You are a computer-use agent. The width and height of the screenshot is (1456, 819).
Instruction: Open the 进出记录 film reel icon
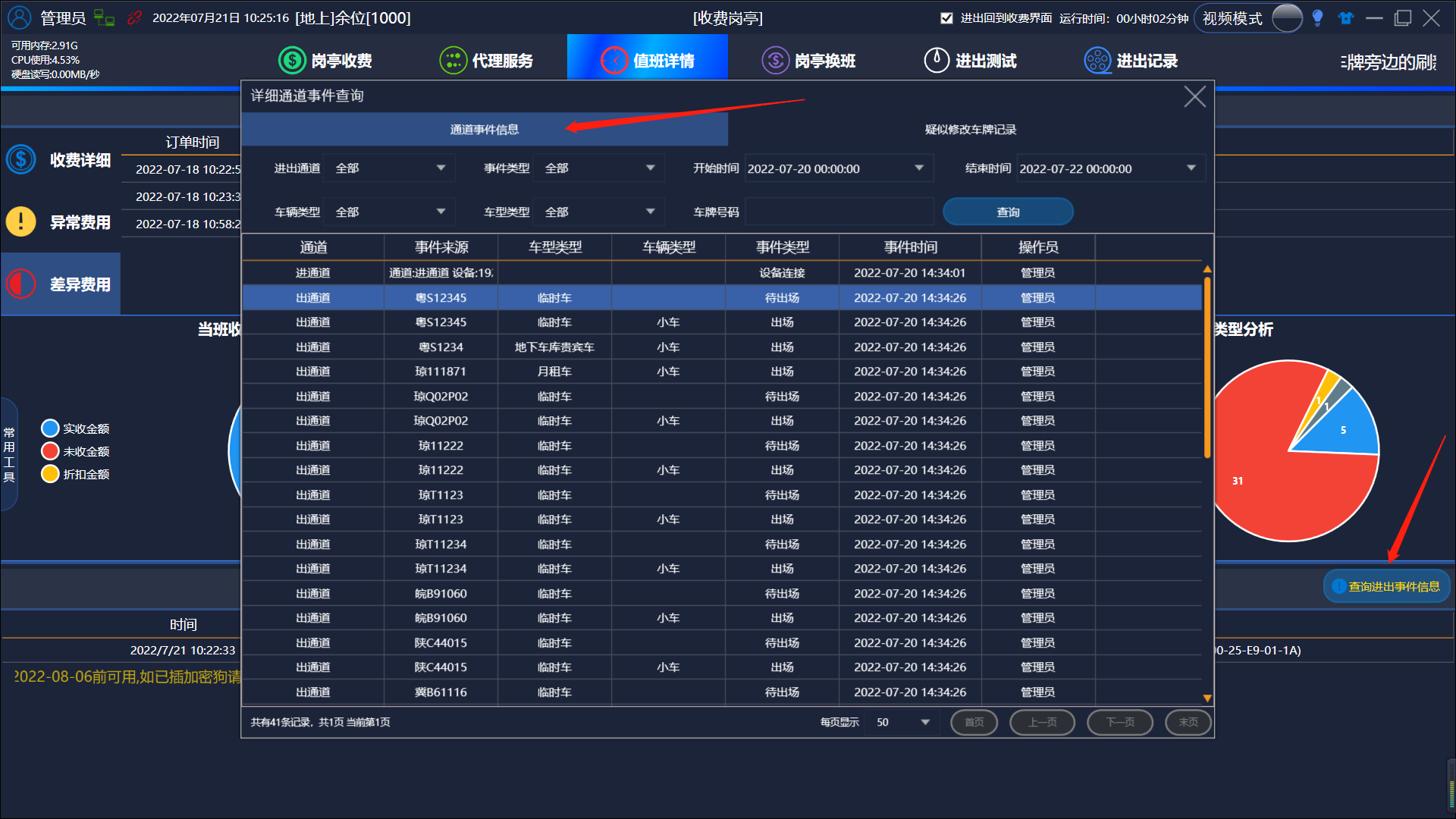pyautogui.click(x=1097, y=60)
